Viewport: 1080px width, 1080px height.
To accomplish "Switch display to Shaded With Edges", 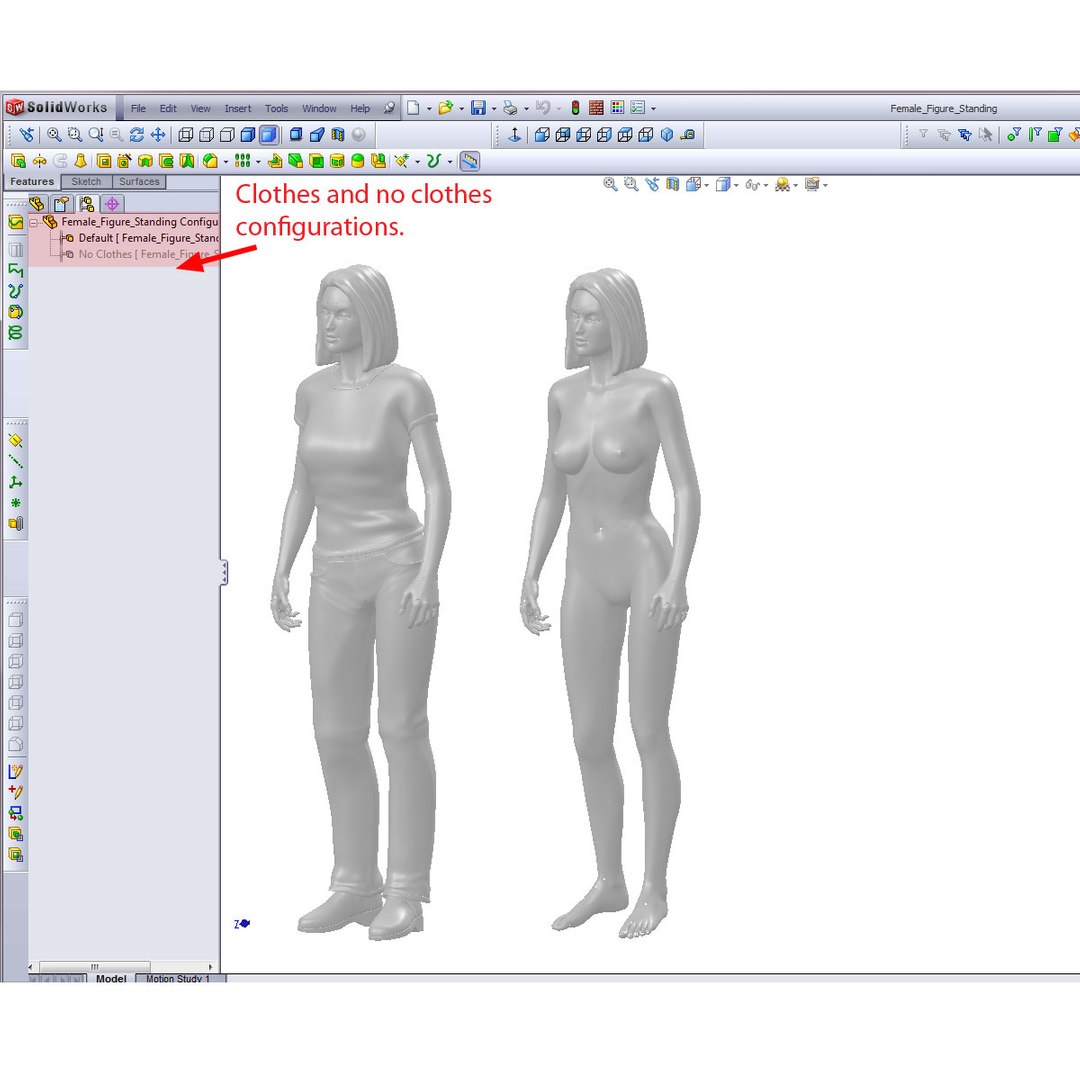I will pos(247,135).
